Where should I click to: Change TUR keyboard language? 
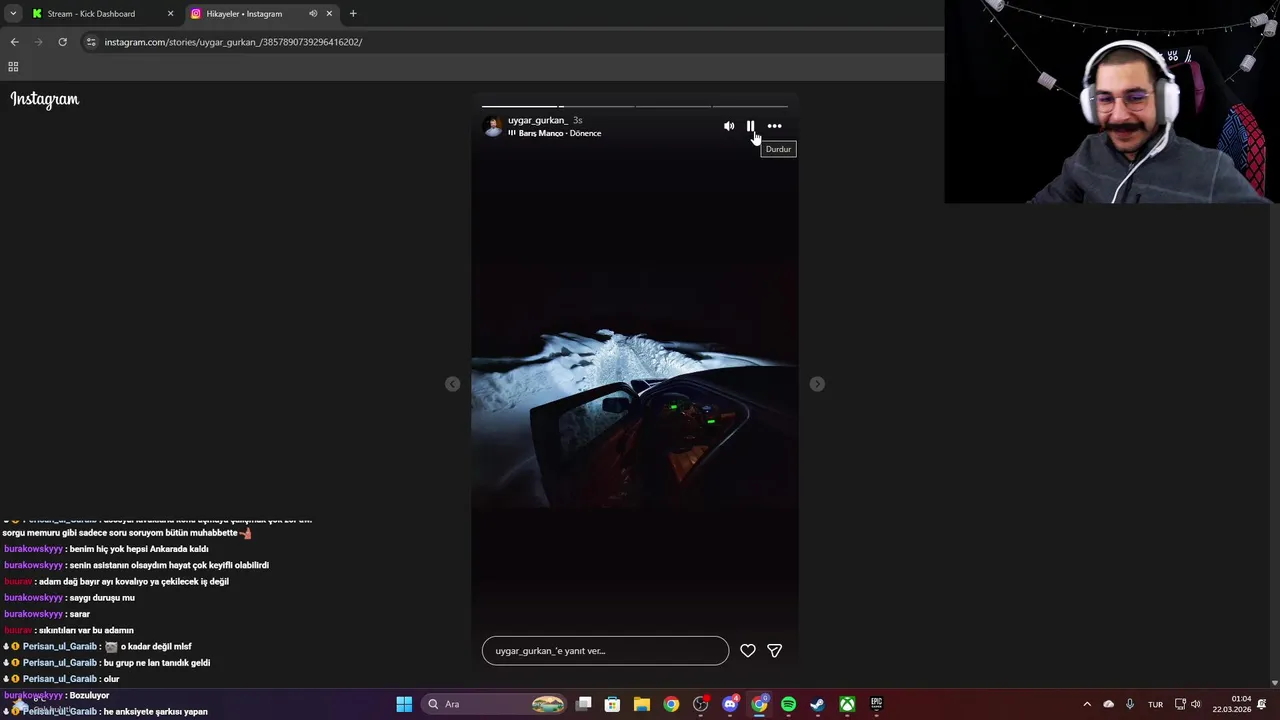point(1155,704)
